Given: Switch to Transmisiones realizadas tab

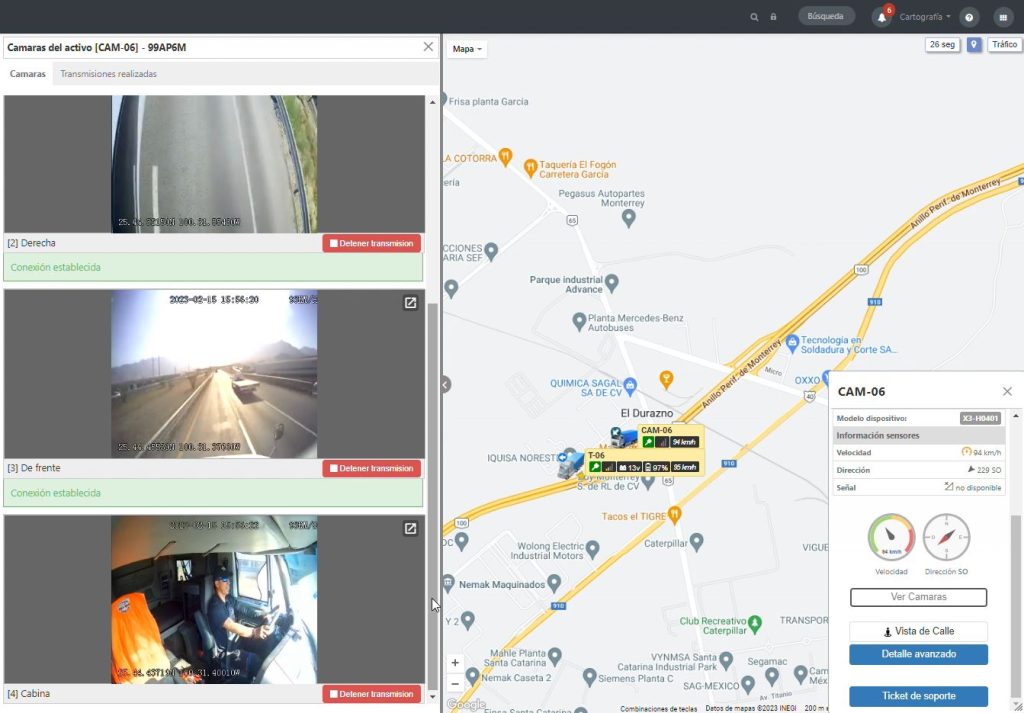Looking at the screenshot, I should pyautogui.click(x=108, y=74).
